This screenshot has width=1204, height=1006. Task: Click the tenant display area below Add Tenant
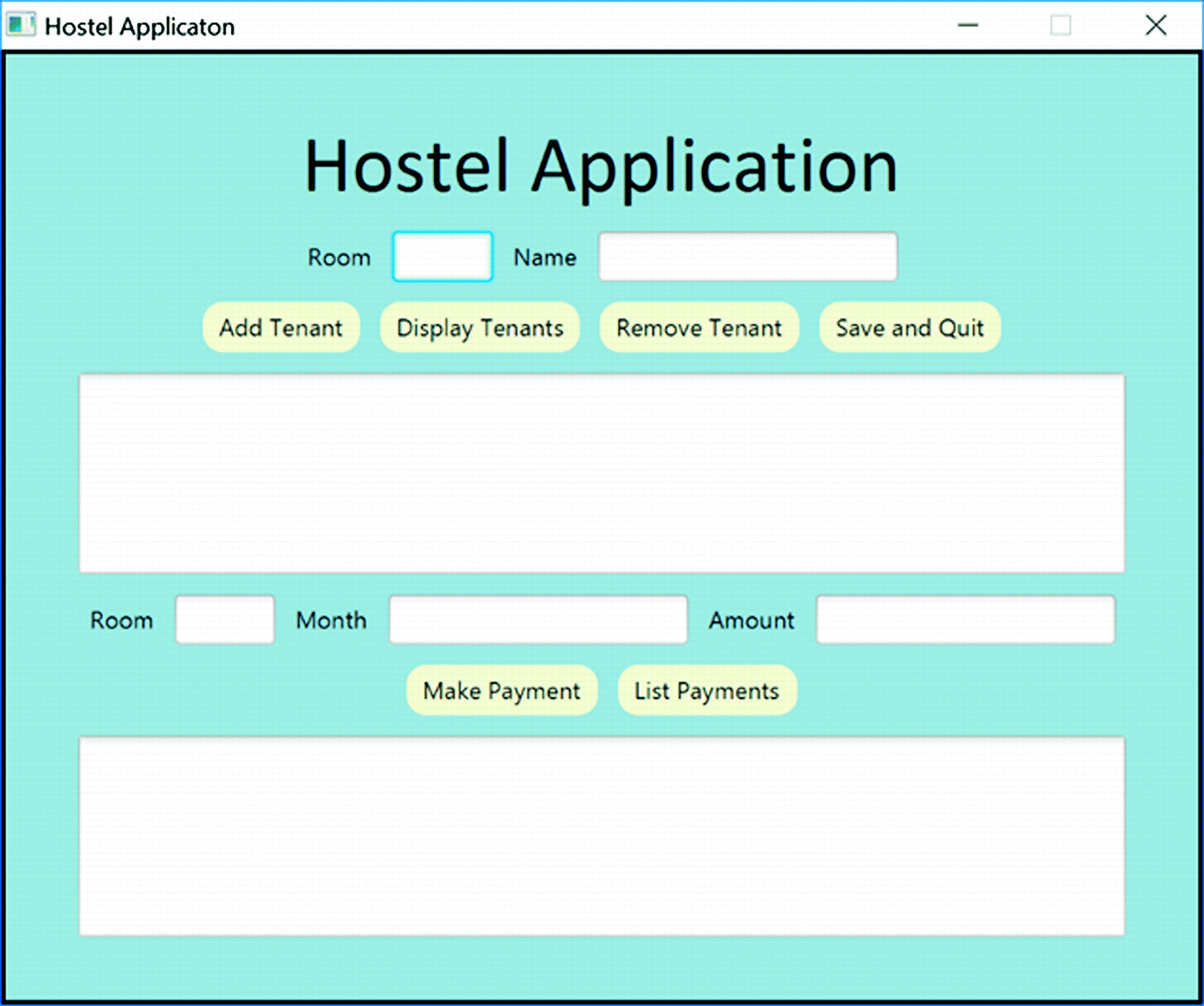pyautogui.click(x=602, y=474)
